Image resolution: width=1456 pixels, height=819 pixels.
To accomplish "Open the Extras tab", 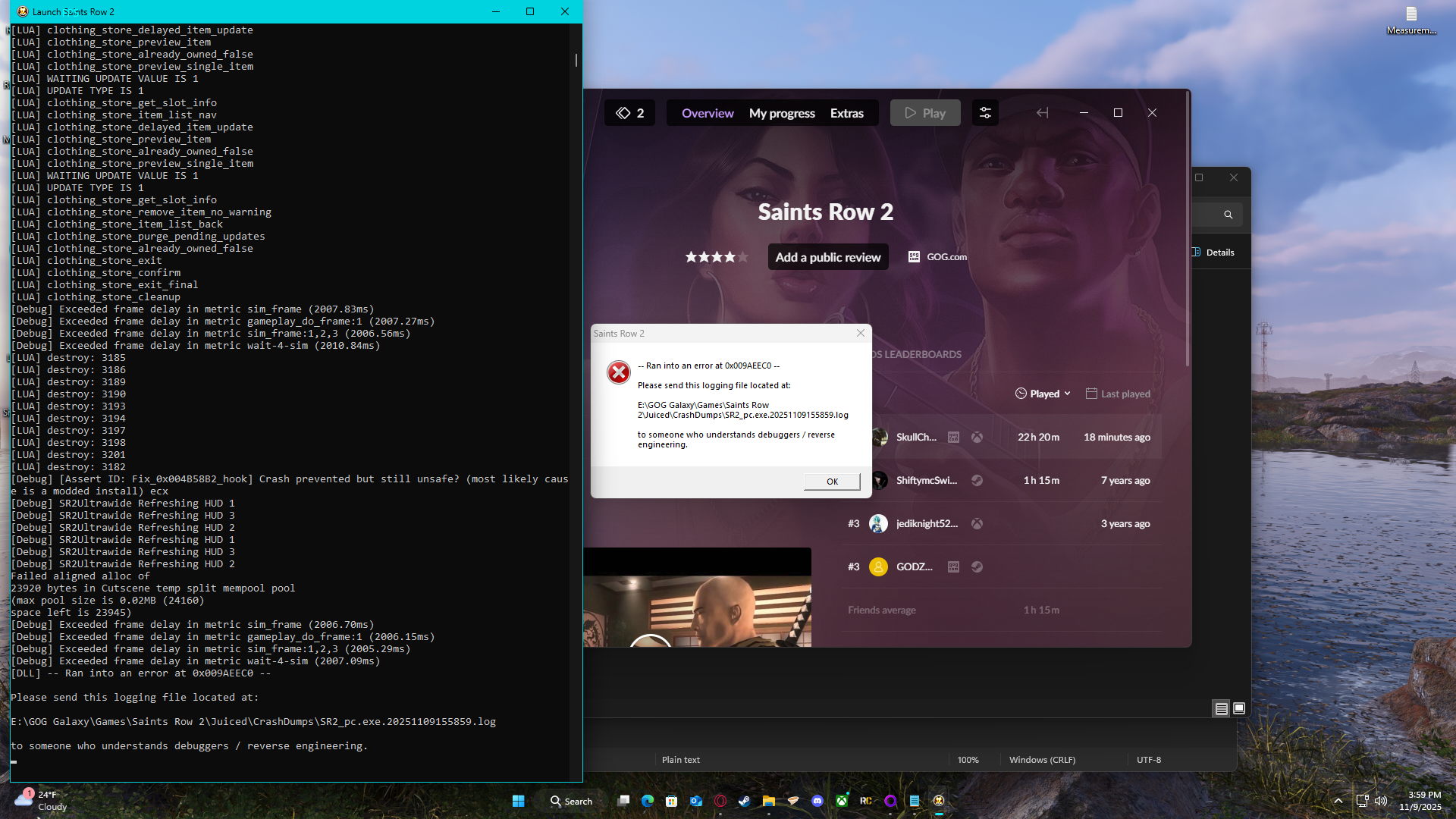I will [846, 113].
